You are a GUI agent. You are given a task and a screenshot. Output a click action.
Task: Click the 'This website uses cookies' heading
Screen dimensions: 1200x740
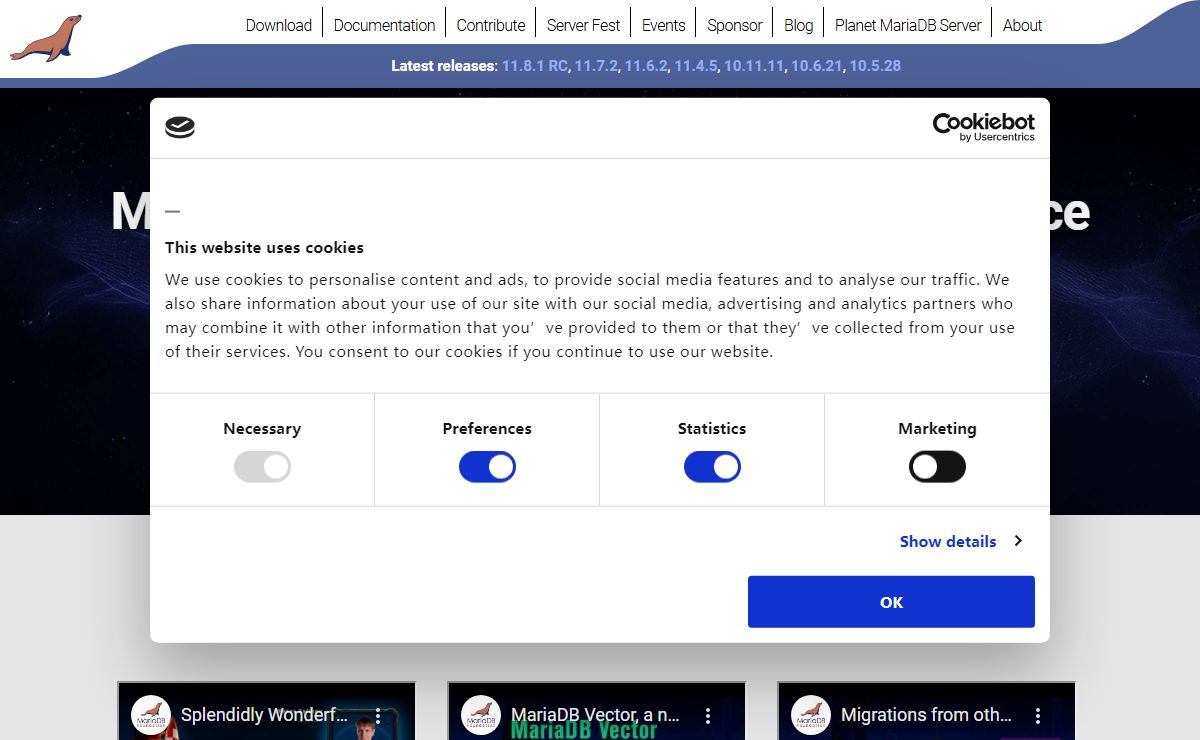point(264,248)
